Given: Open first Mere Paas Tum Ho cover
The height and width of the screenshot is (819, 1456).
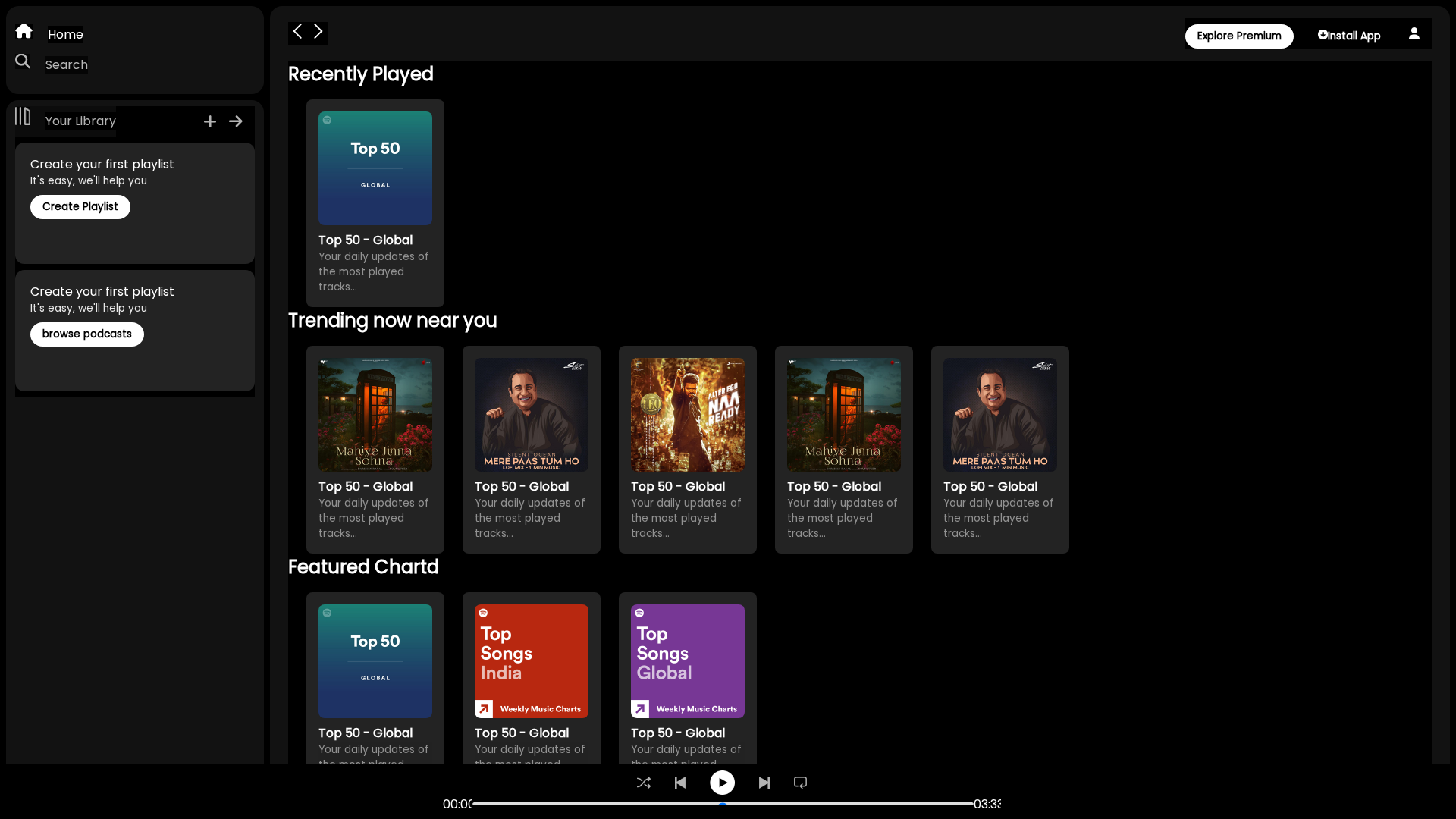Looking at the screenshot, I should click(532, 415).
